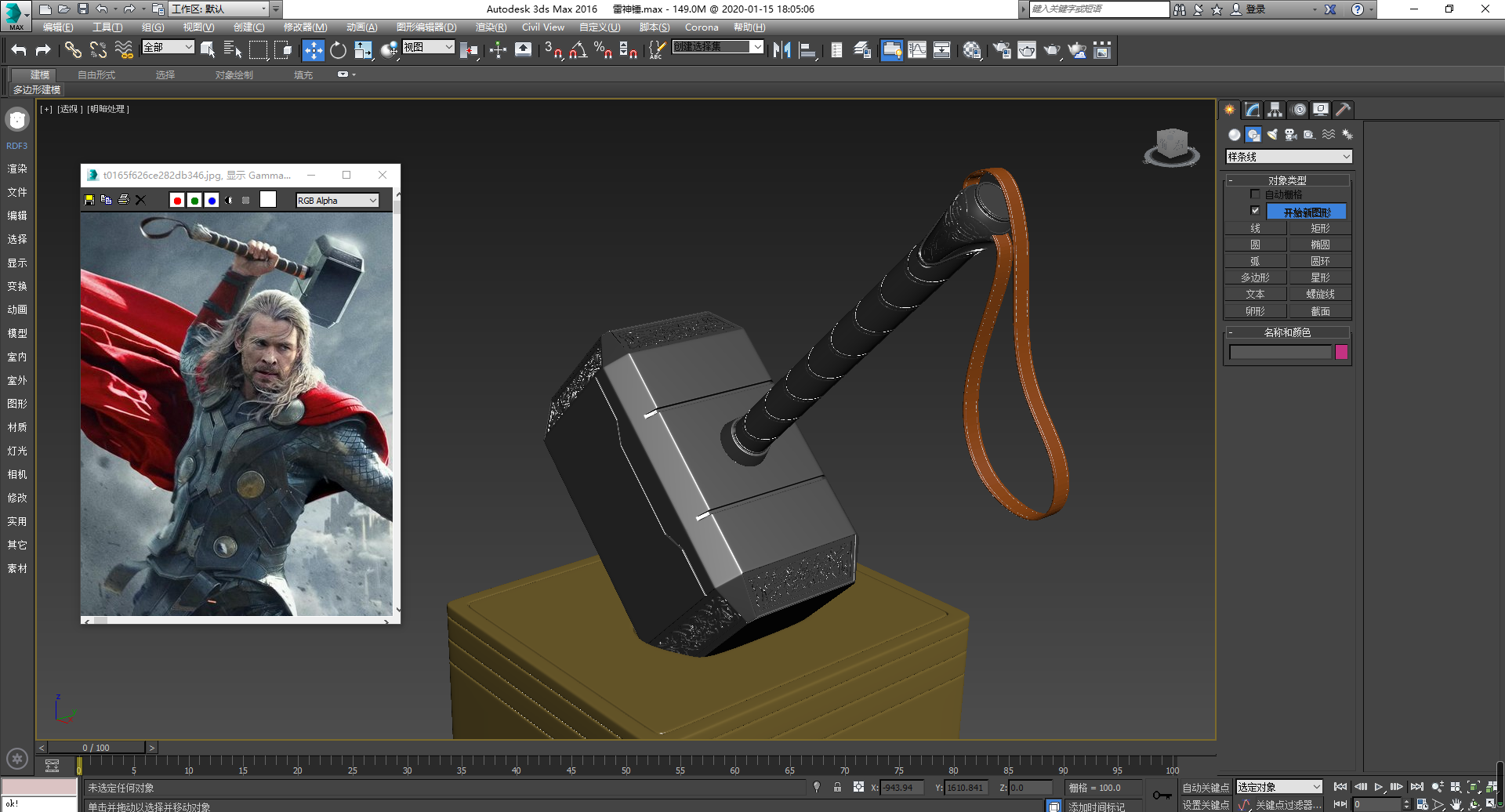The width and height of the screenshot is (1505, 812).
Task: Select Lights category in Create panel
Action: pyautogui.click(x=1272, y=135)
